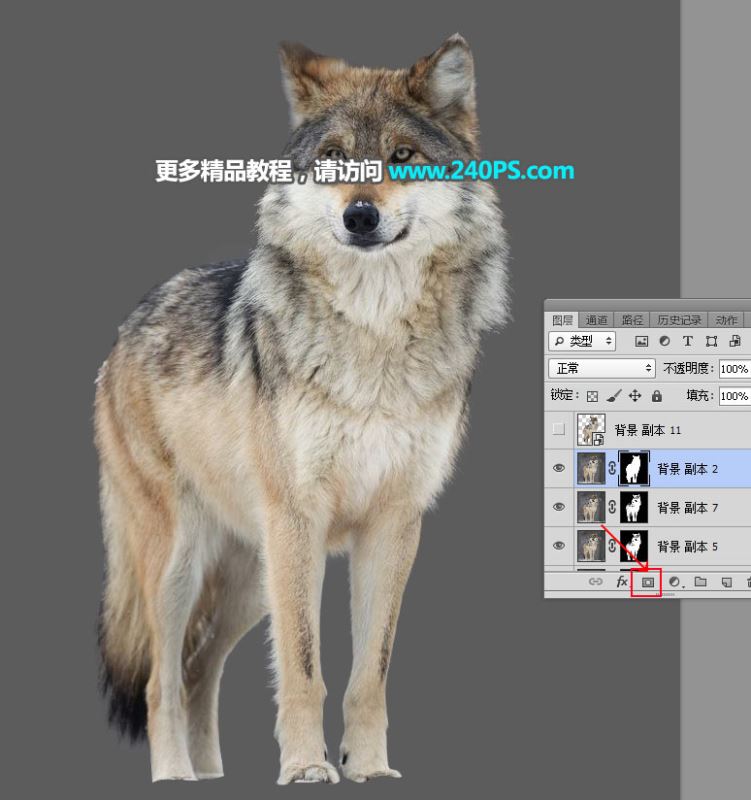Select 背景 副本 5 layer mask thumbnail
751x800 pixels.
[x=634, y=546]
